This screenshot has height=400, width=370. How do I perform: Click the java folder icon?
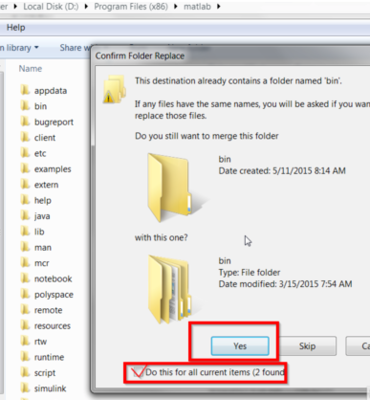click(25, 216)
